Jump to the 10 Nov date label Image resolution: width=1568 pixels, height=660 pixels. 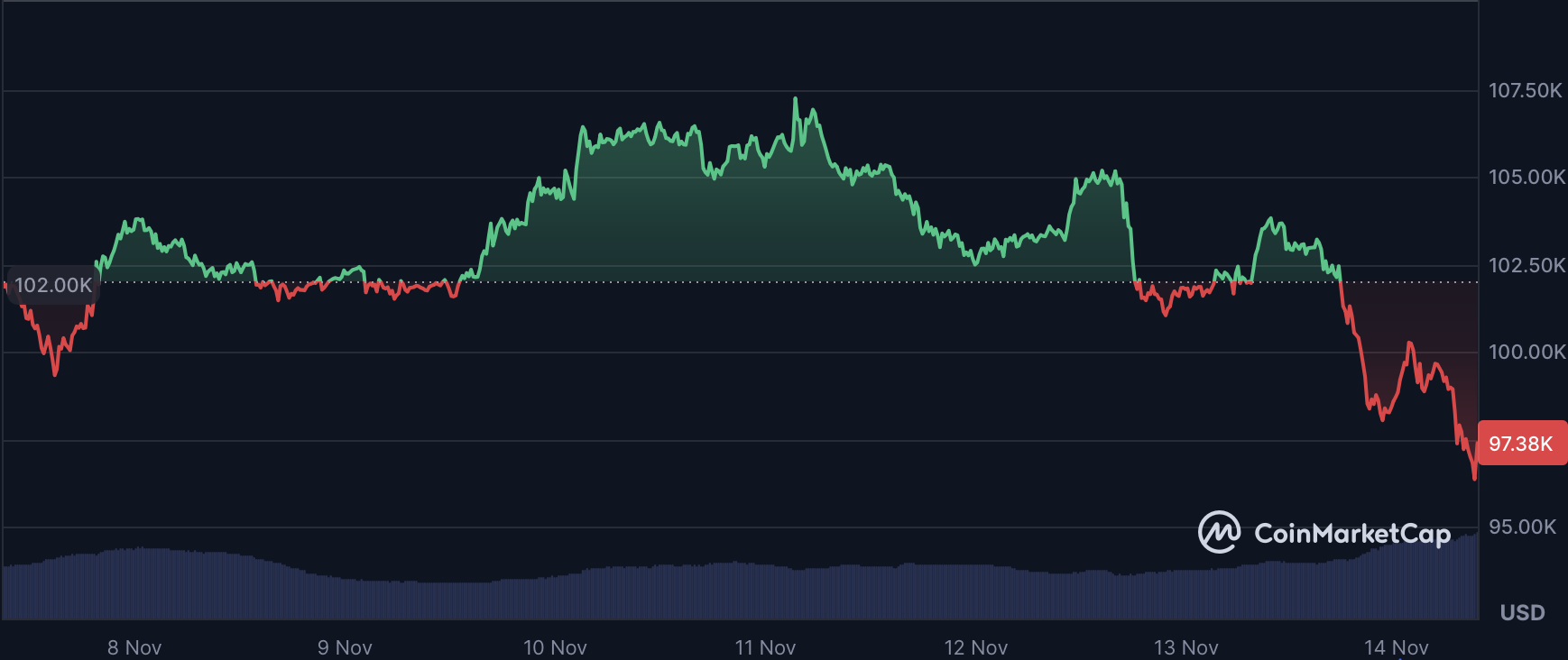tap(555, 647)
